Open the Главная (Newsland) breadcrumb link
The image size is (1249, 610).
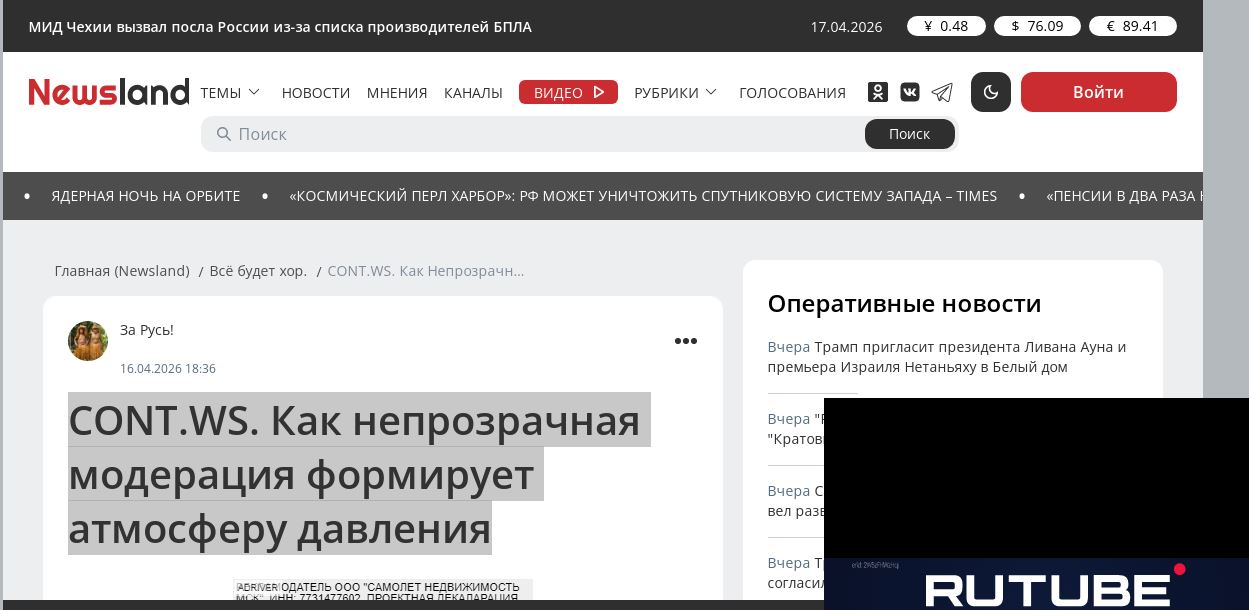pos(122,271)
